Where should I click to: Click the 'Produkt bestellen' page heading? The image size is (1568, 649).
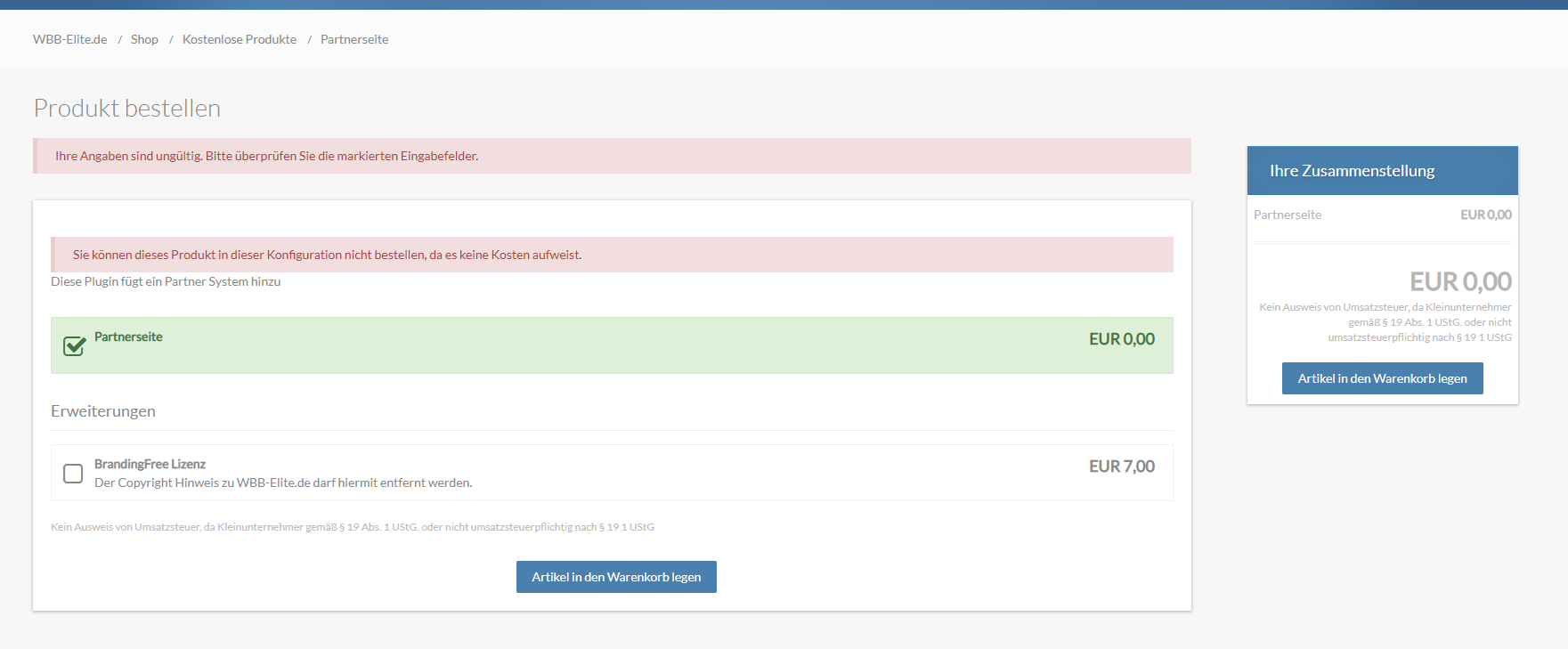(127, 109)
